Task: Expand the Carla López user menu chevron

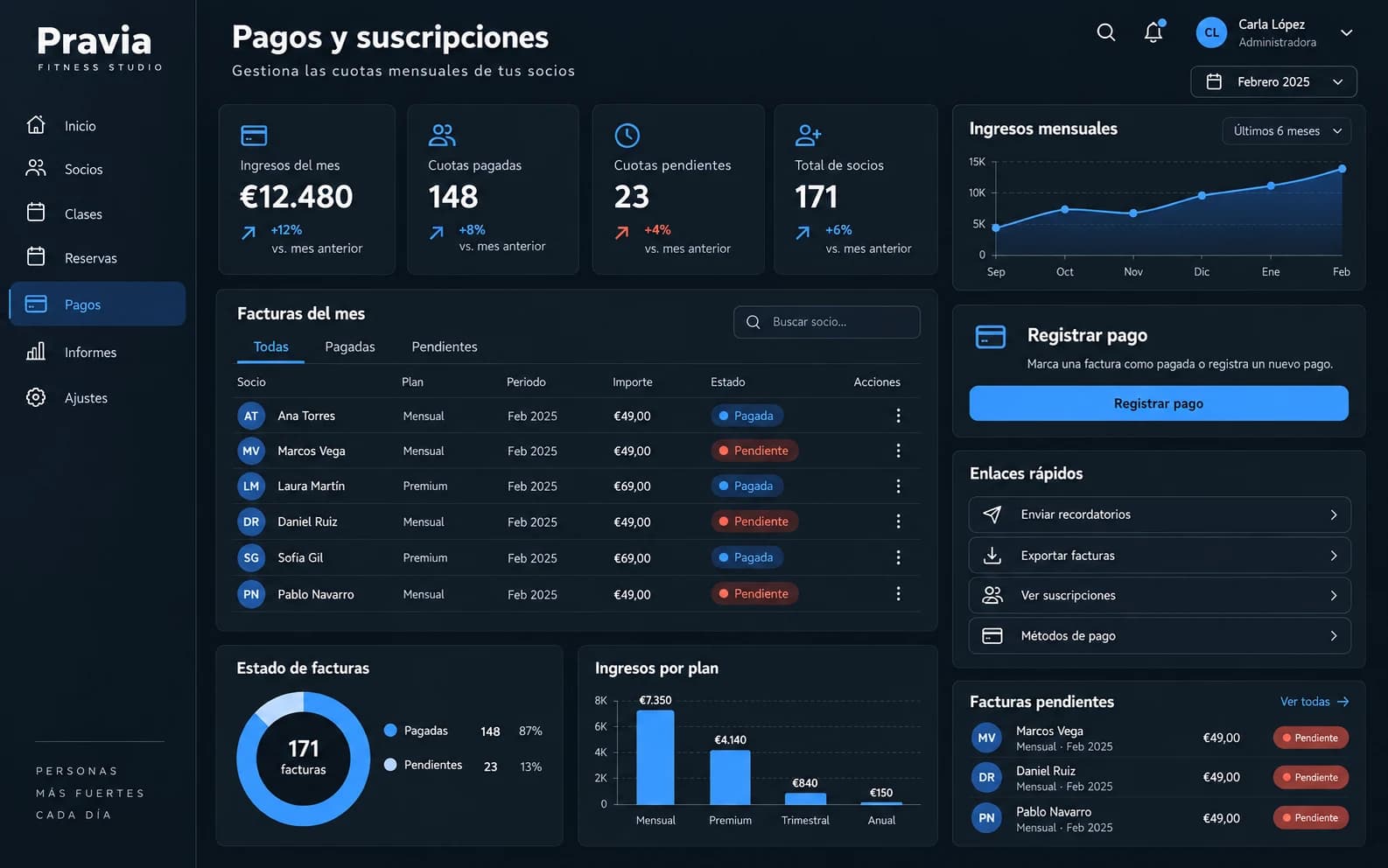Action: point(1347,32)
